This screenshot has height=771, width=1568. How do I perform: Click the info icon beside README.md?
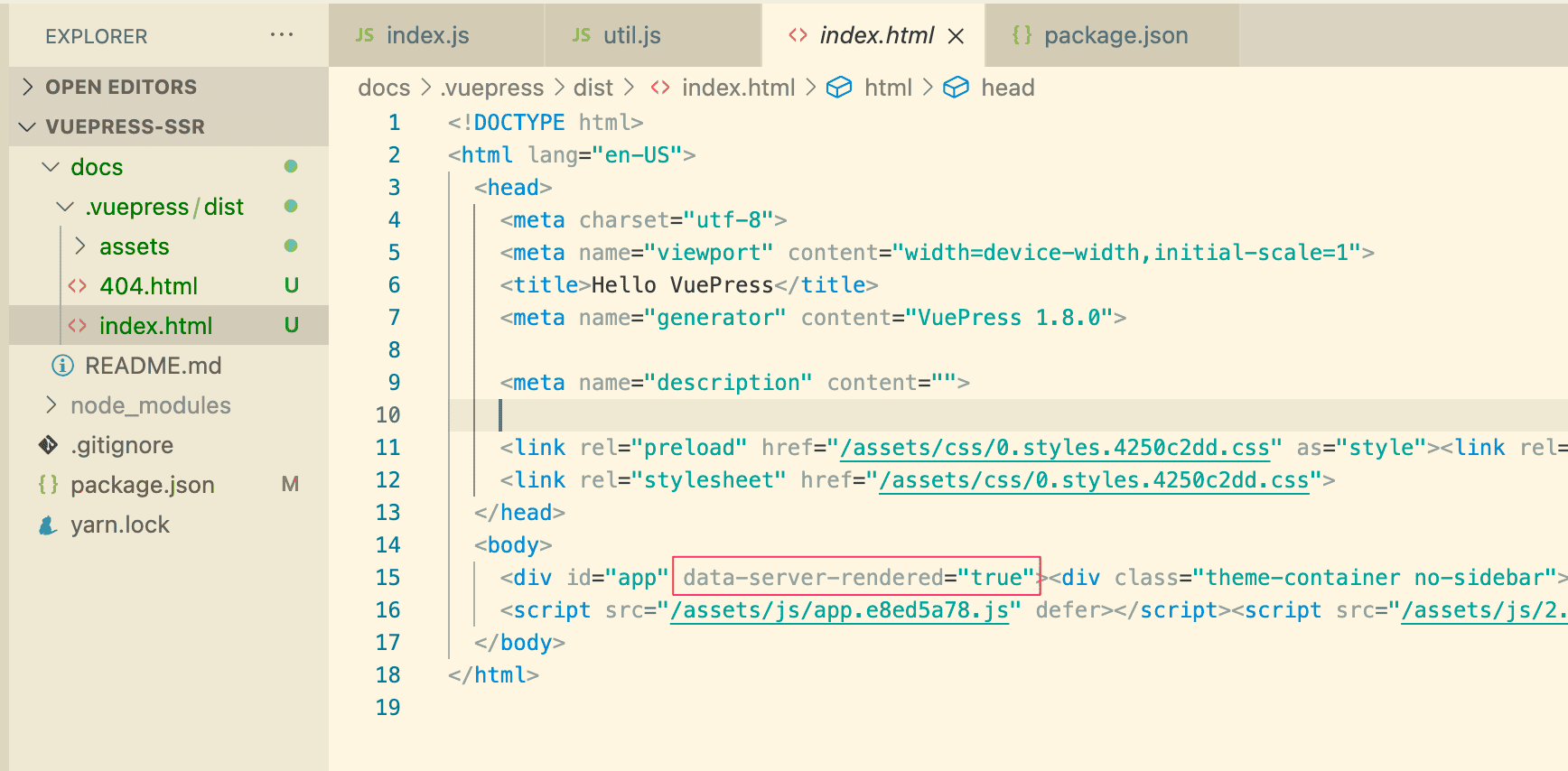[62, 366]
